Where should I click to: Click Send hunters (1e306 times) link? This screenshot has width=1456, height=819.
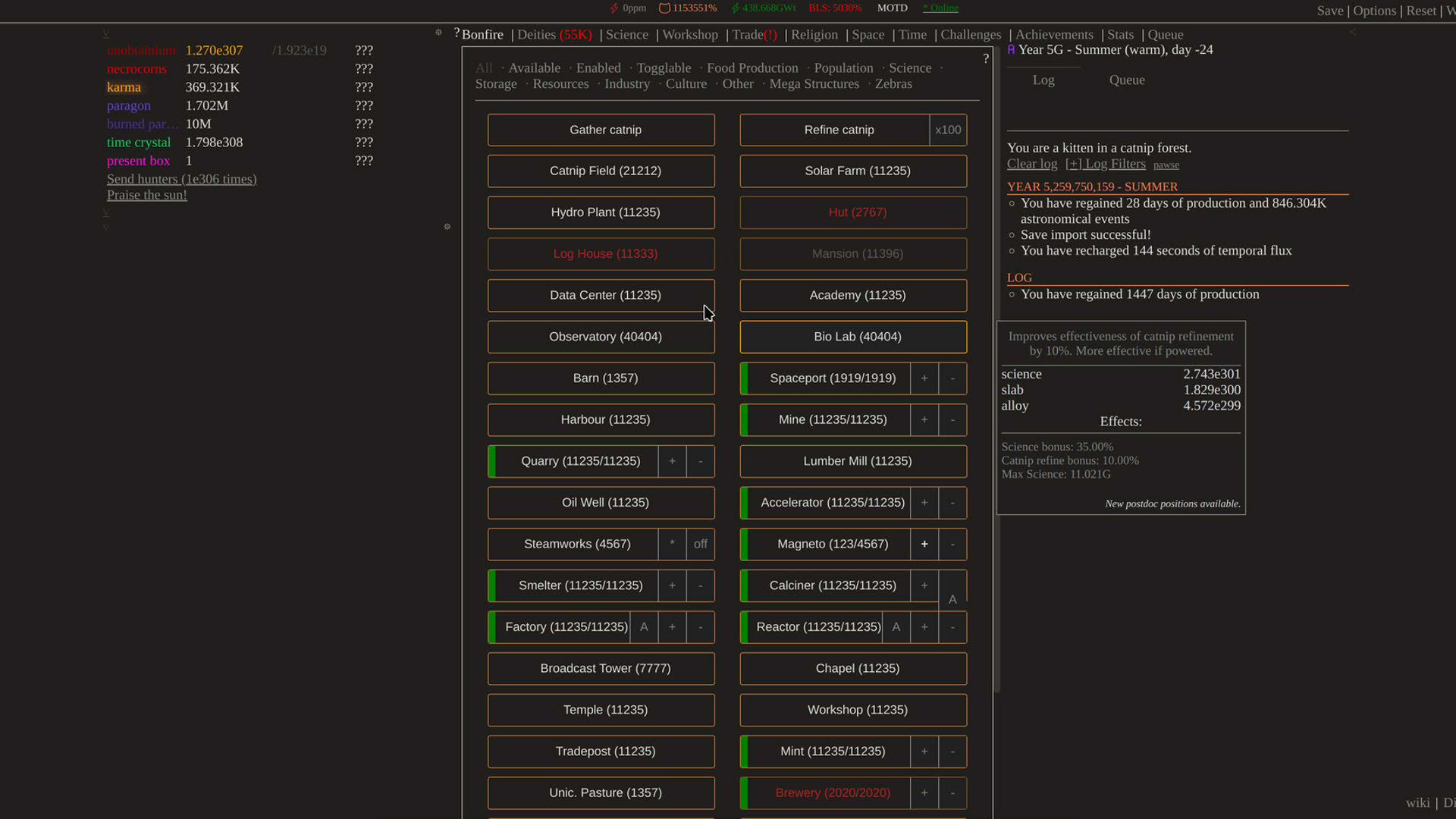182,179
